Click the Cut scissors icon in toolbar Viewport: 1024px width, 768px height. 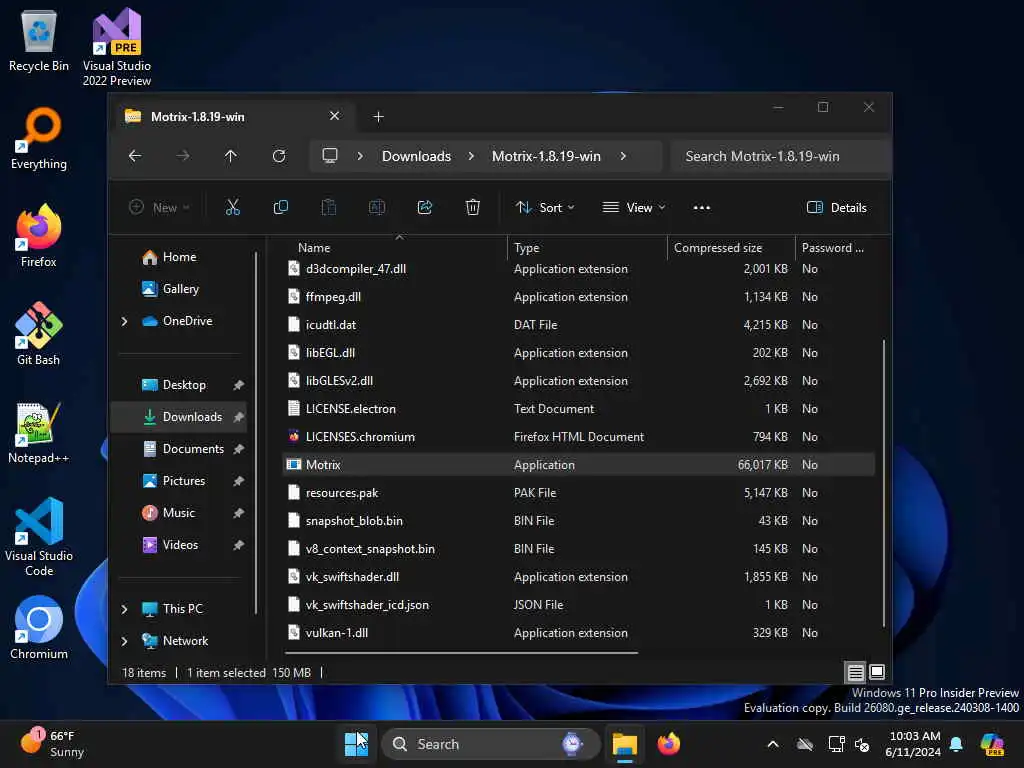click(x=232, y=208)
